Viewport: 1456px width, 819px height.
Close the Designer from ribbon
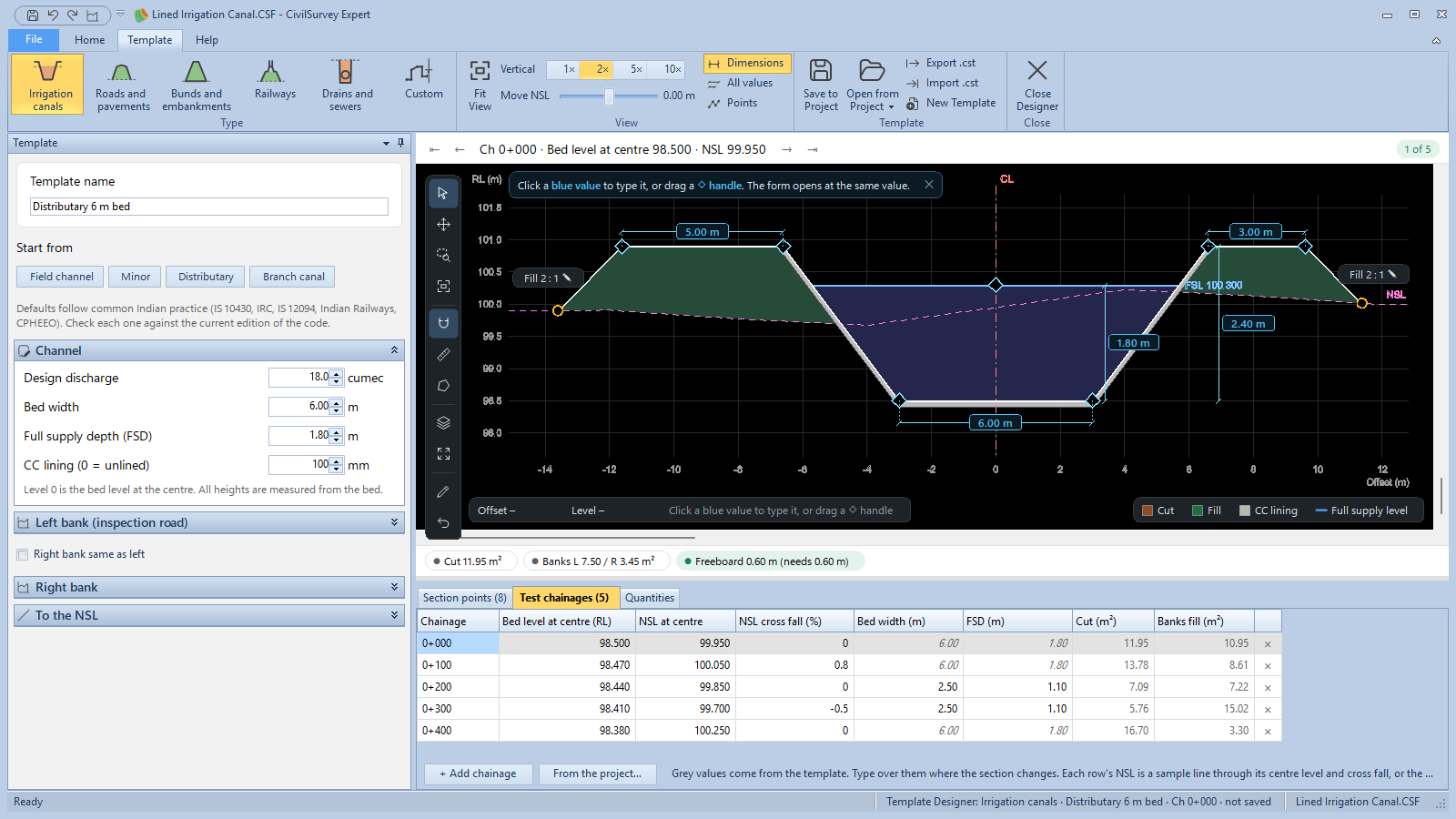pyautogui.click(x=1036, y=85)
